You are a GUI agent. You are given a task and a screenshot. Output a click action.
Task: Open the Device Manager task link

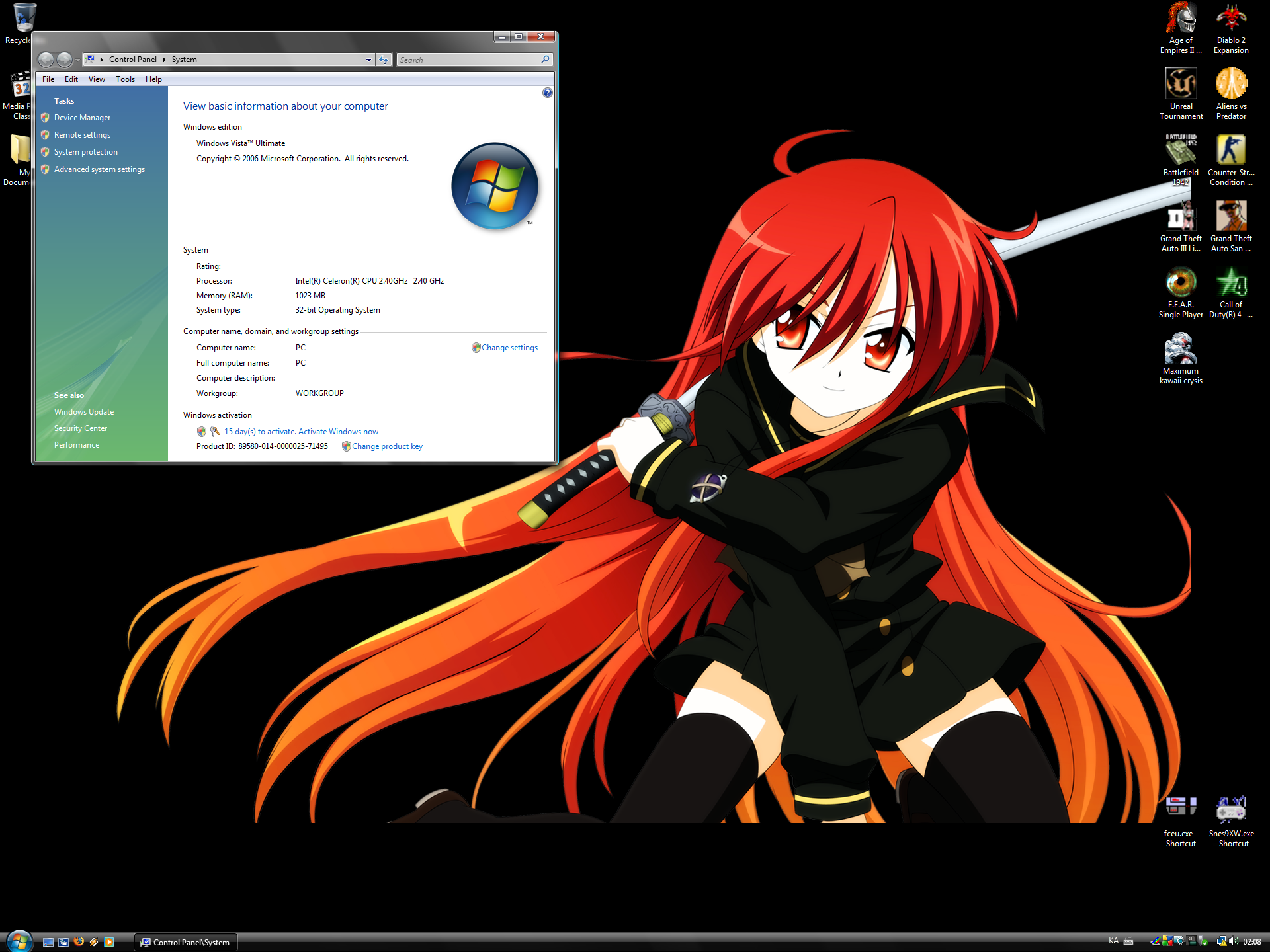82,118
